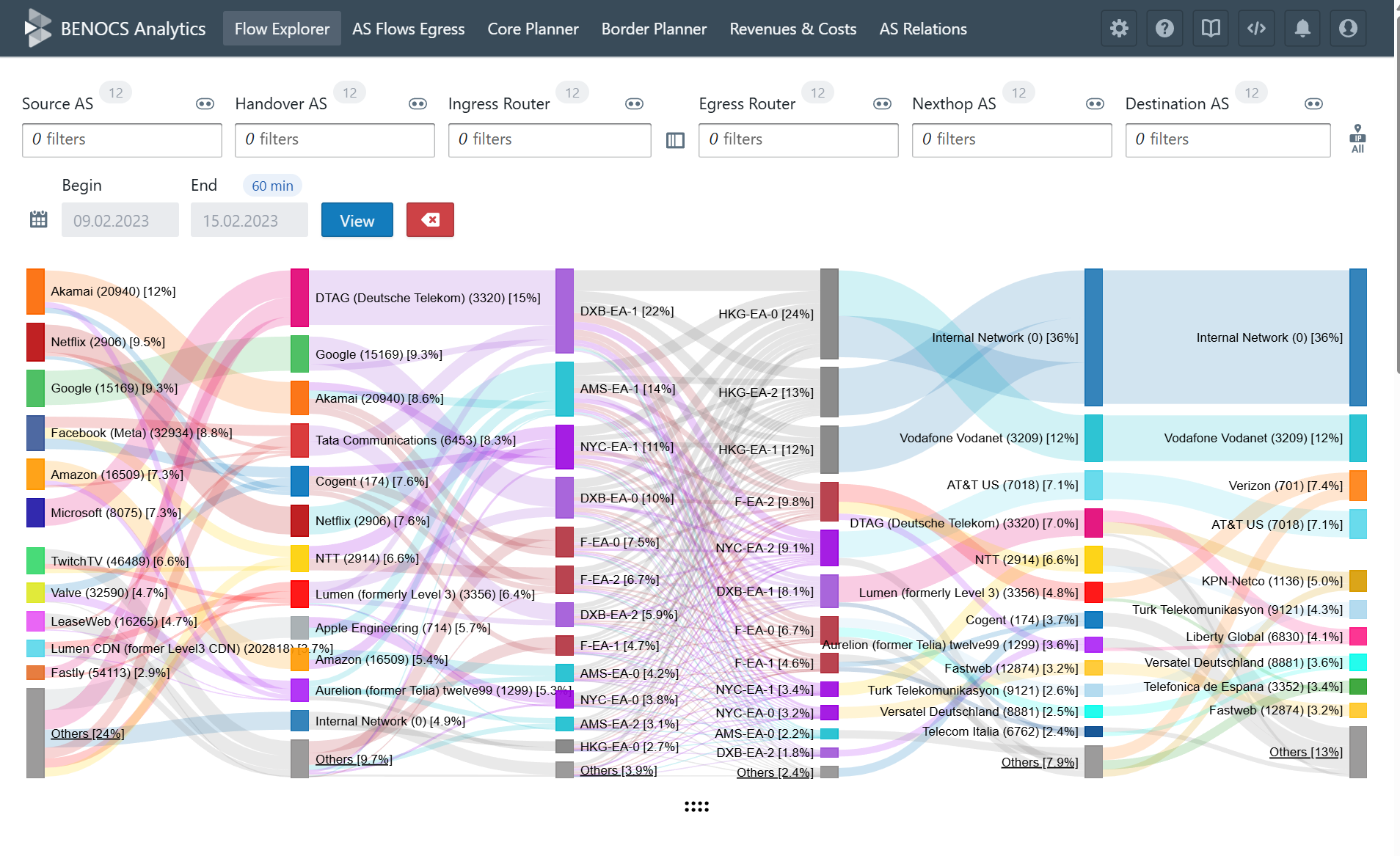
Task: Select Vodafone Vodanet destination node [12%]
Action: (x=1358, y=438)
